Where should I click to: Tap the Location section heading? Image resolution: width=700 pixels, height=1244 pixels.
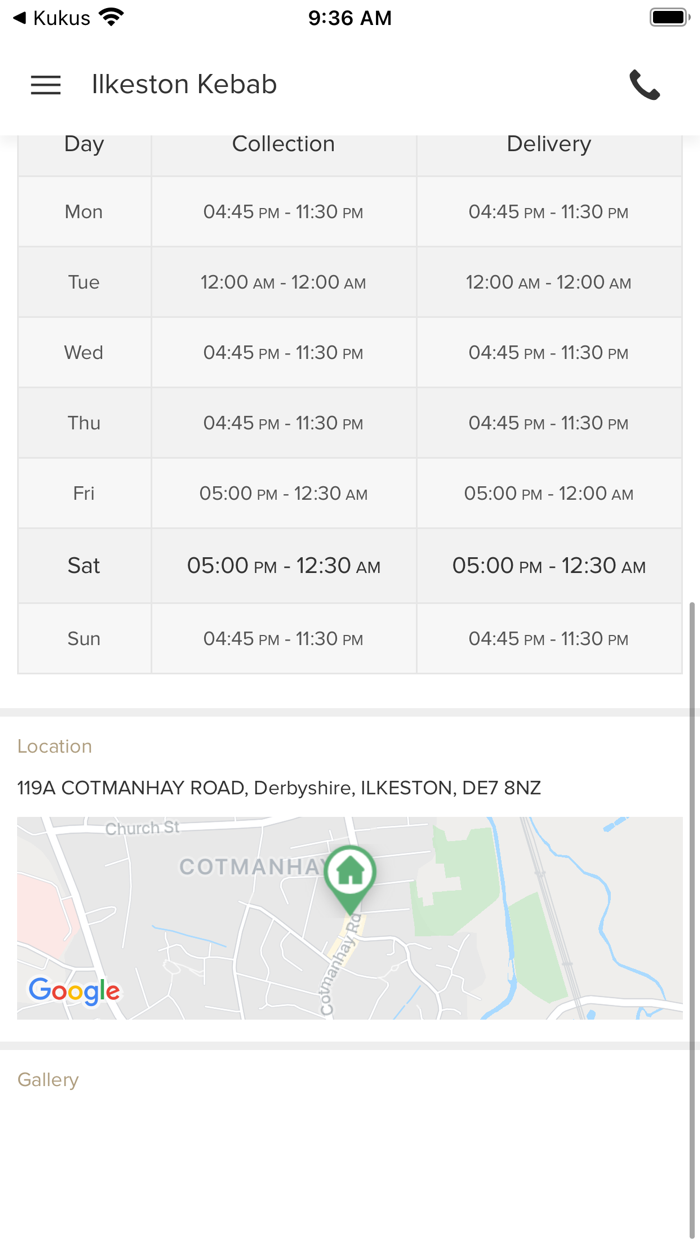click(55, 746)
